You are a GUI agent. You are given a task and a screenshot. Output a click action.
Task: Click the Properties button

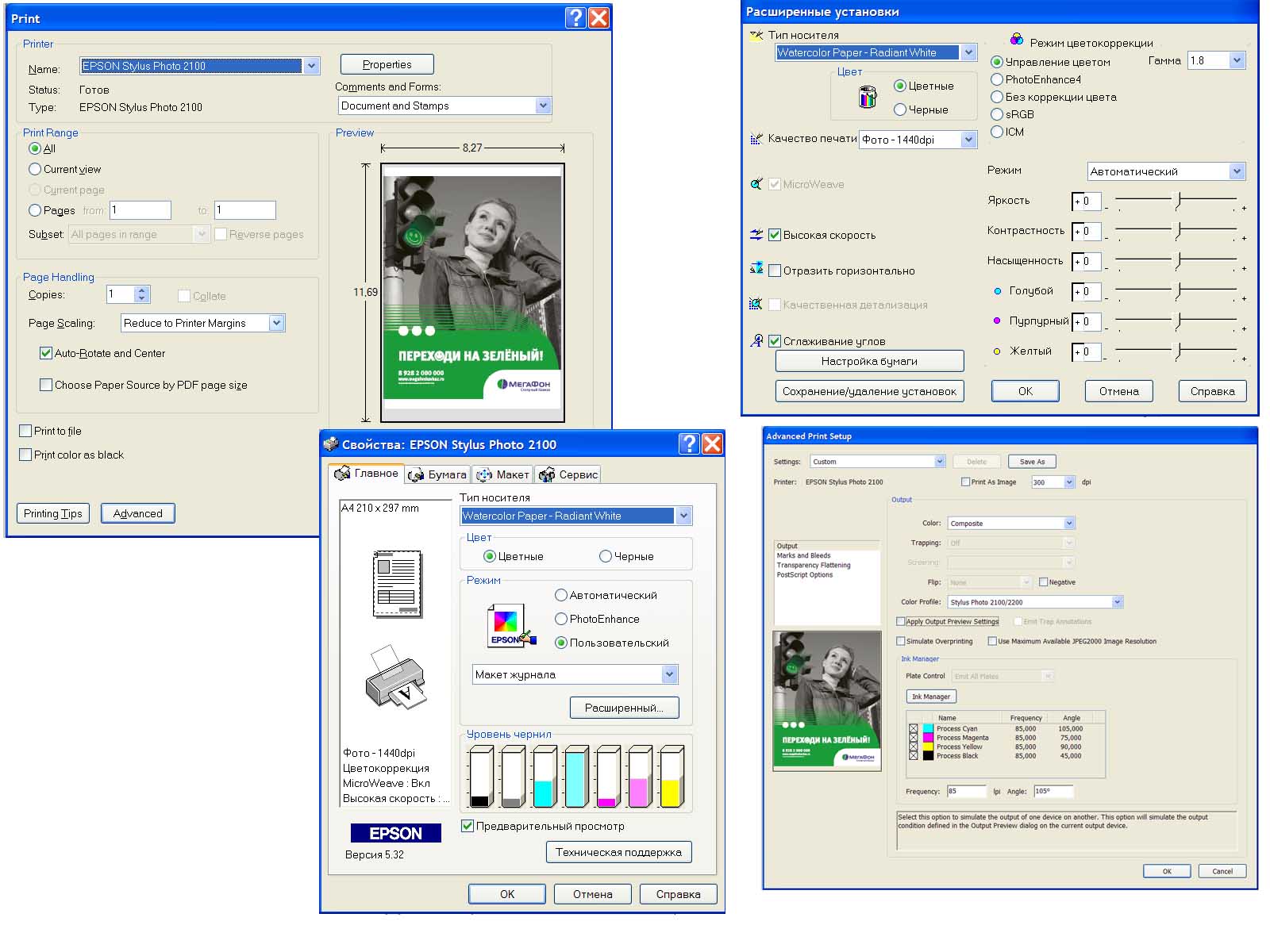(x=387, y=64)
